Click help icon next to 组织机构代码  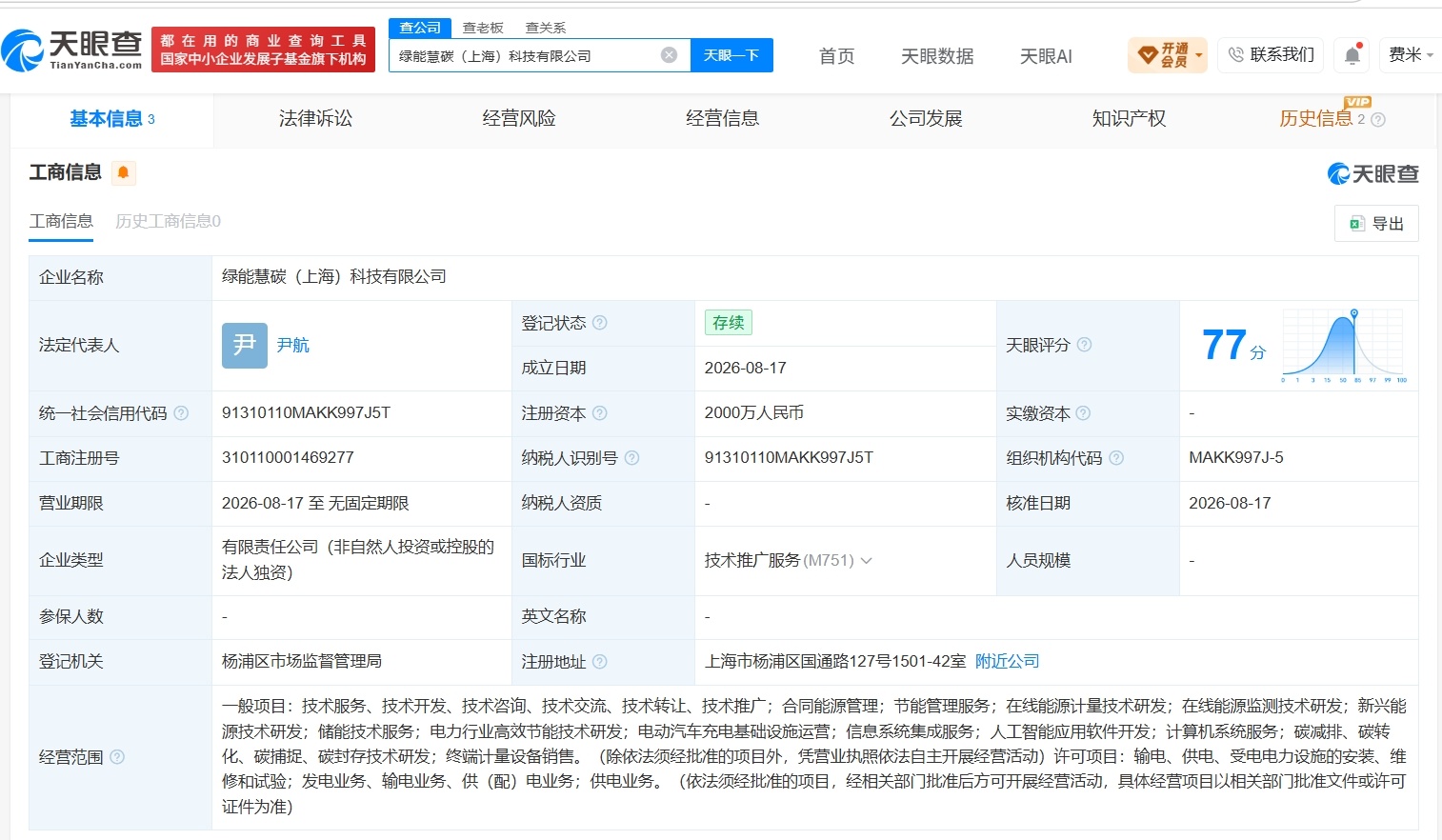(x=1116, y=458)
